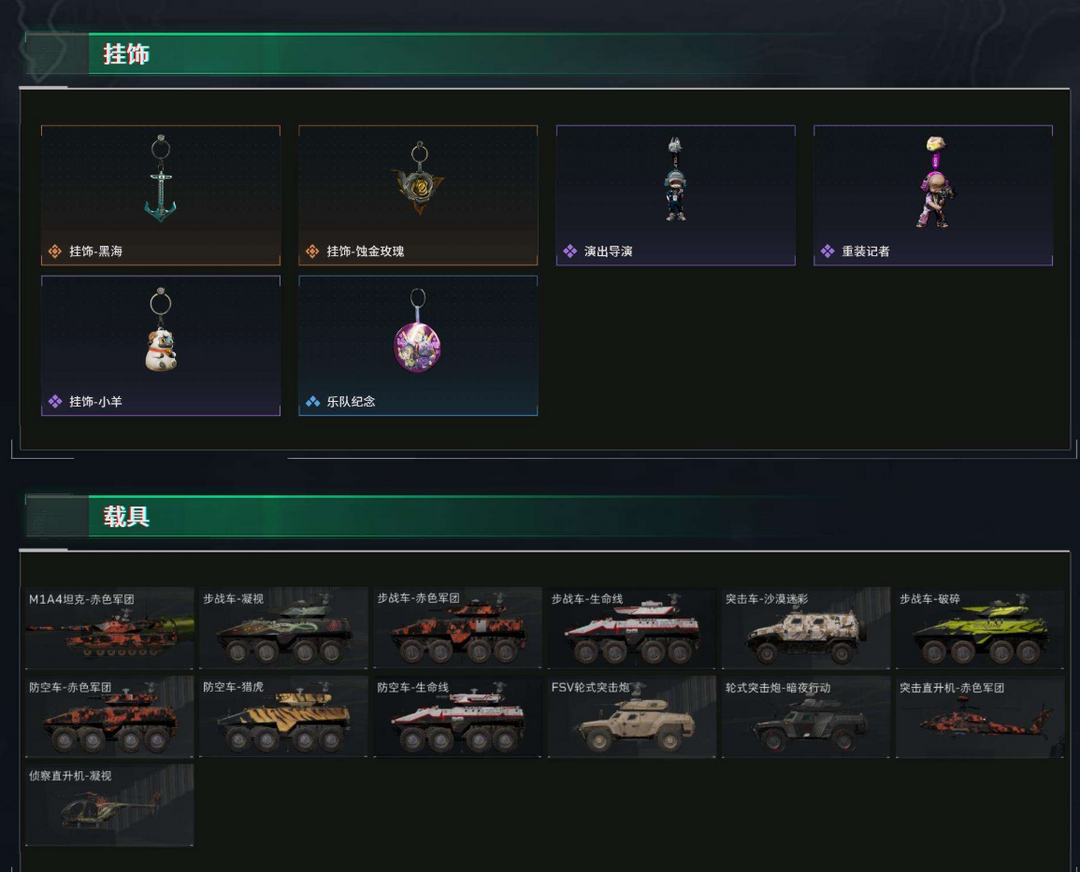Pick the 步战车-破碎 vehicle skin

(x=981, y=628)
